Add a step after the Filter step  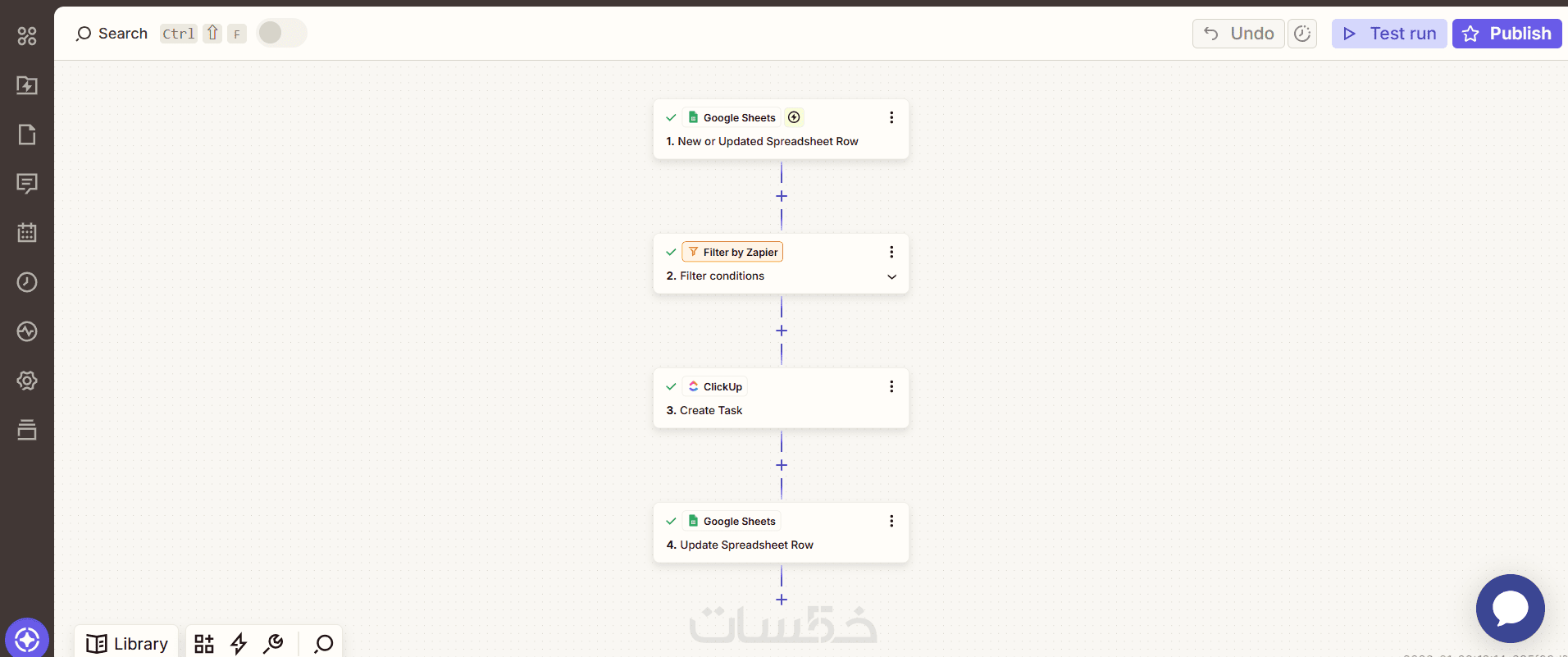(x=782, y=331)
